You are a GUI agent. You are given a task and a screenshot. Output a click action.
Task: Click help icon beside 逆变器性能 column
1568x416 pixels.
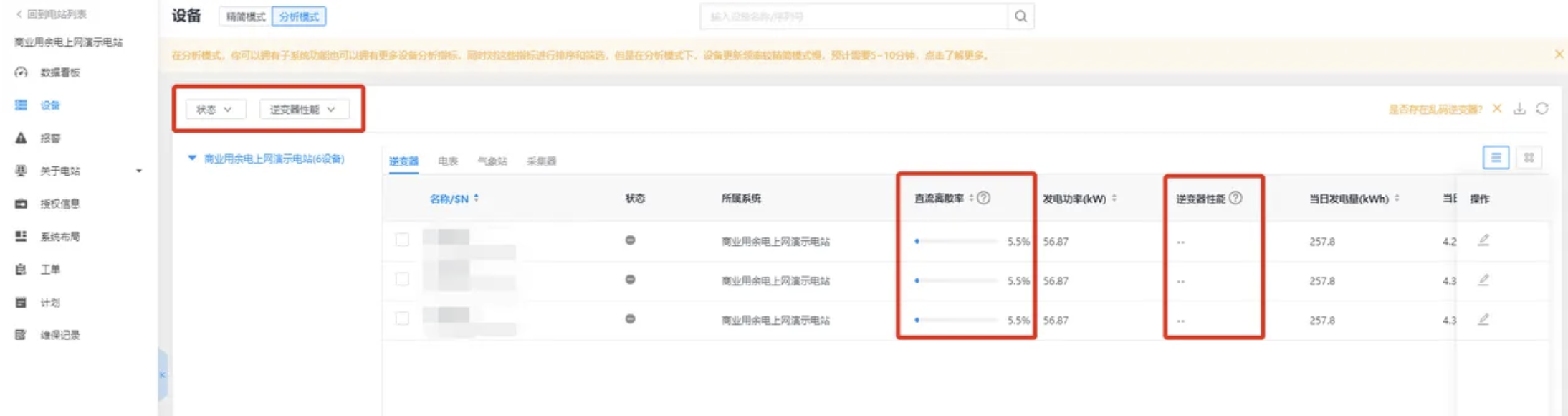tap(1235, 198)
